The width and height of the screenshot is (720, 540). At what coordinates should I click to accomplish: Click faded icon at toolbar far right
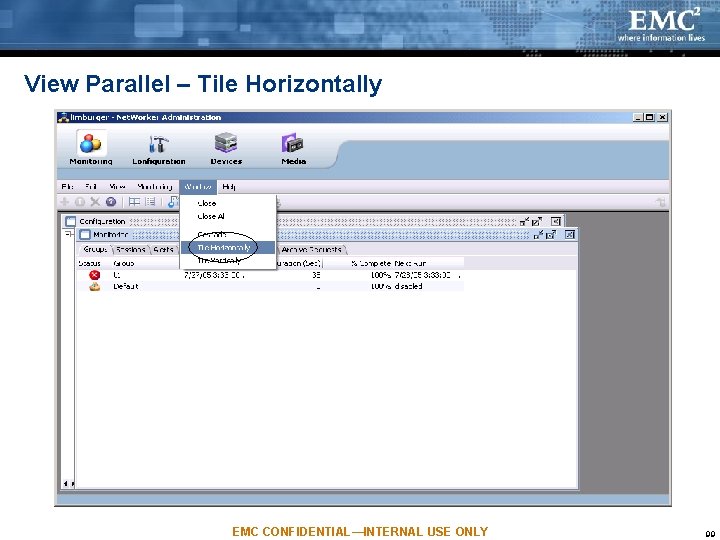[660, 202]
